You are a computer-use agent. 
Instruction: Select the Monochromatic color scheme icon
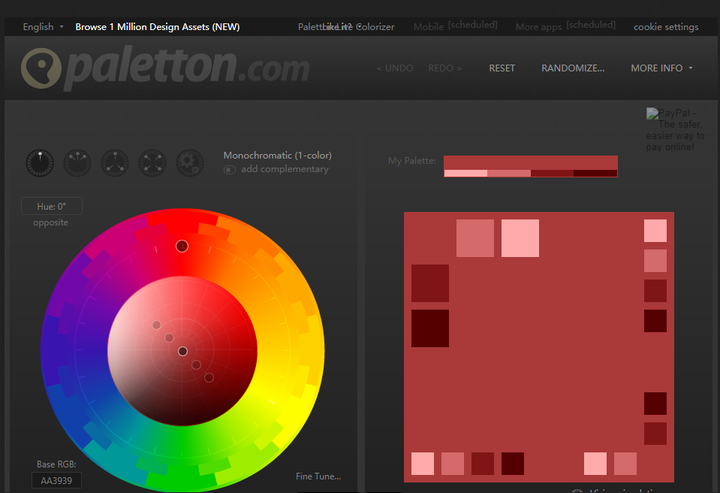click(x=40, y=163)
